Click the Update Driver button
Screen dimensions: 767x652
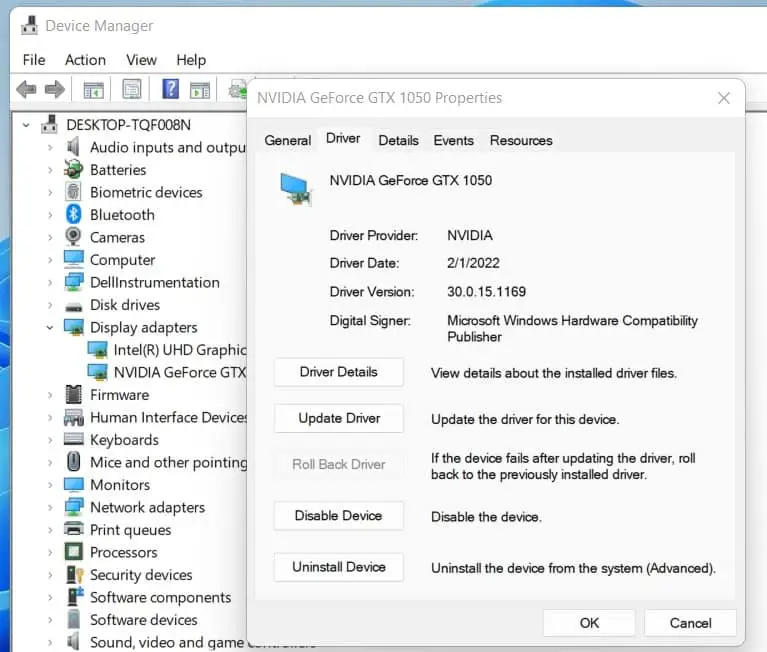pyautogui.click(x=338, y=418)
